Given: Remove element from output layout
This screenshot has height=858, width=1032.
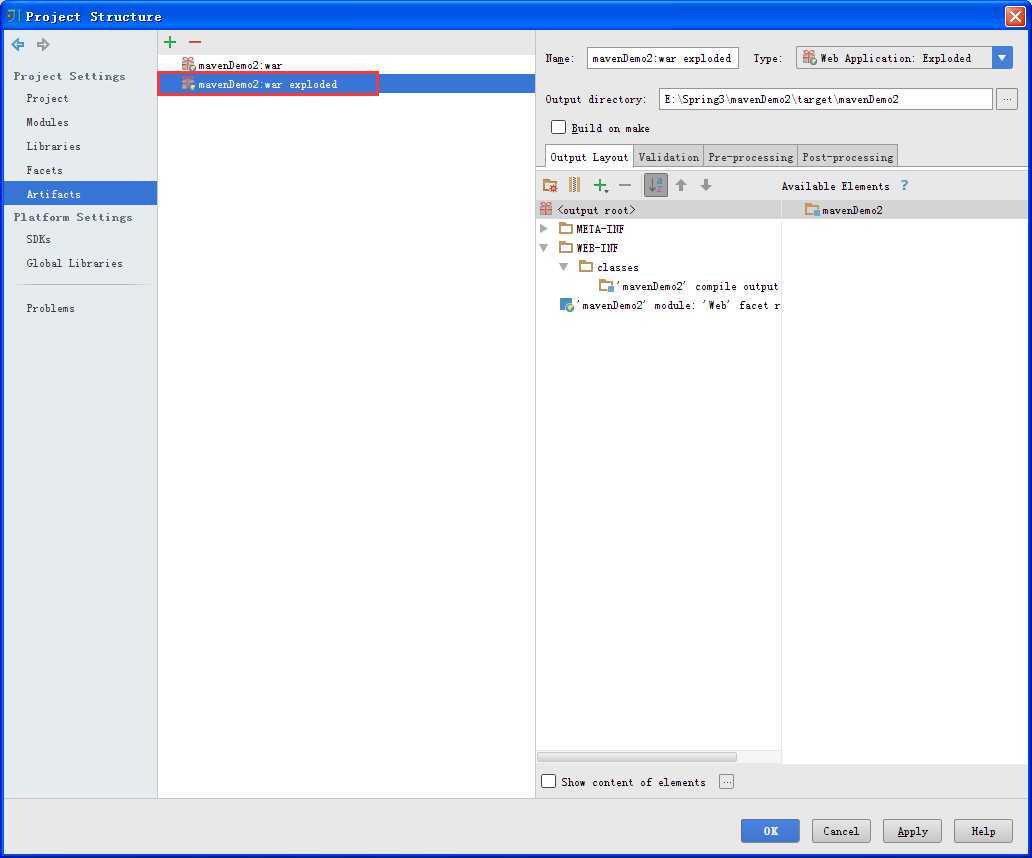Looking at the screenshot, I should click(625, 186).
